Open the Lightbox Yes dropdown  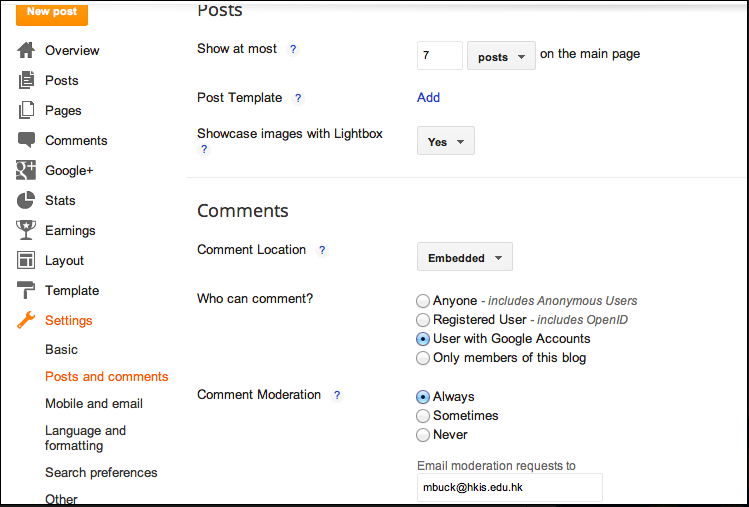(x=445, y=141)
